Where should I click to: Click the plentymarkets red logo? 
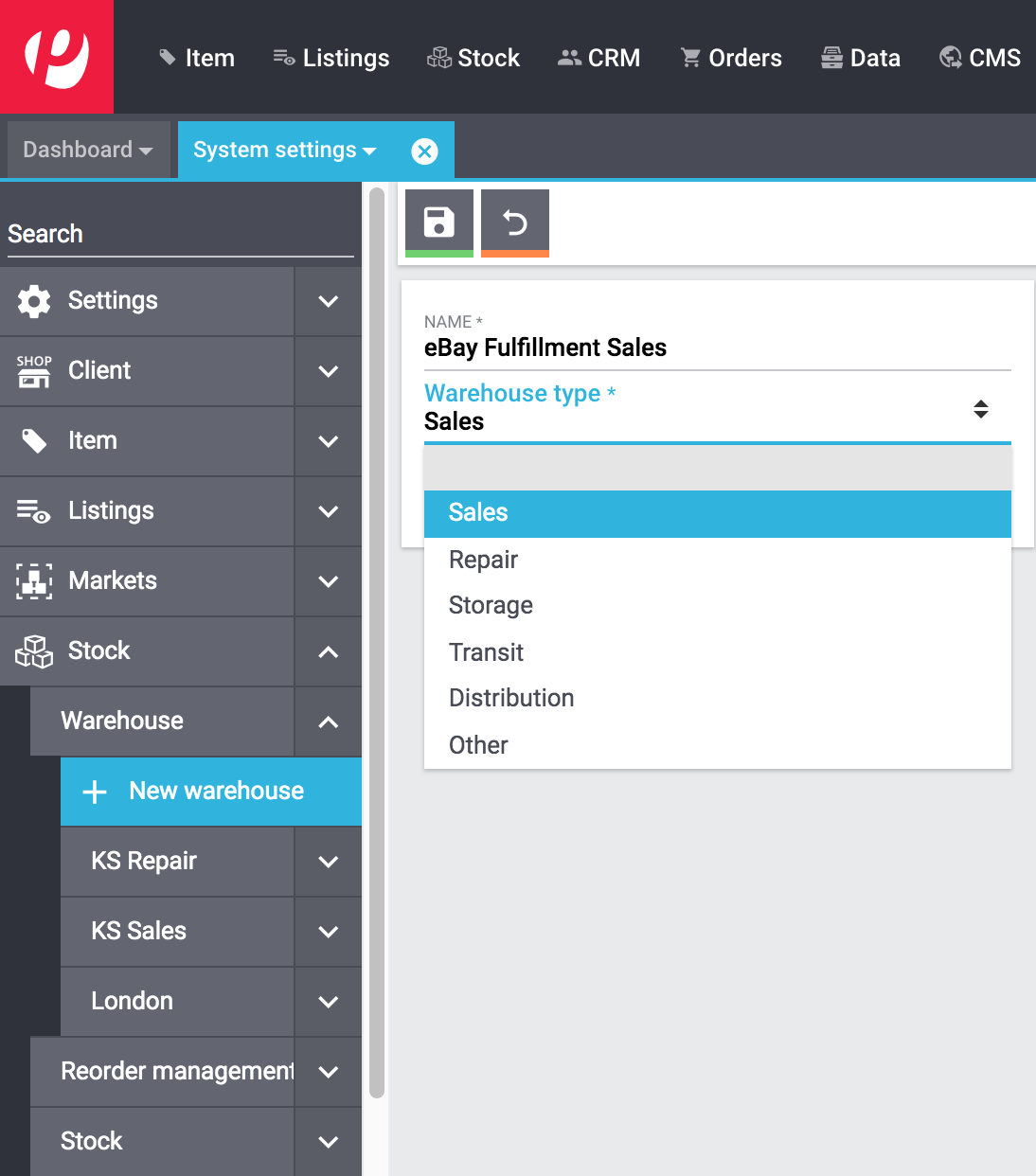(57, 57)
